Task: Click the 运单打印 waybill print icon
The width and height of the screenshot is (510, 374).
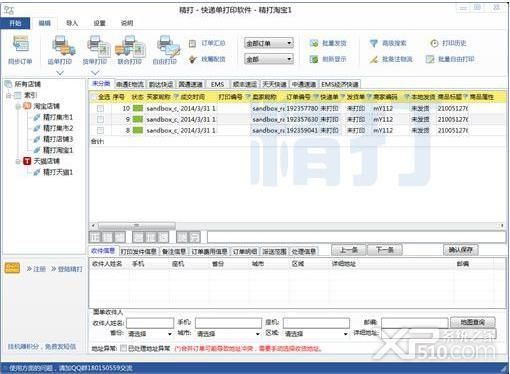Action: (63, 46)
